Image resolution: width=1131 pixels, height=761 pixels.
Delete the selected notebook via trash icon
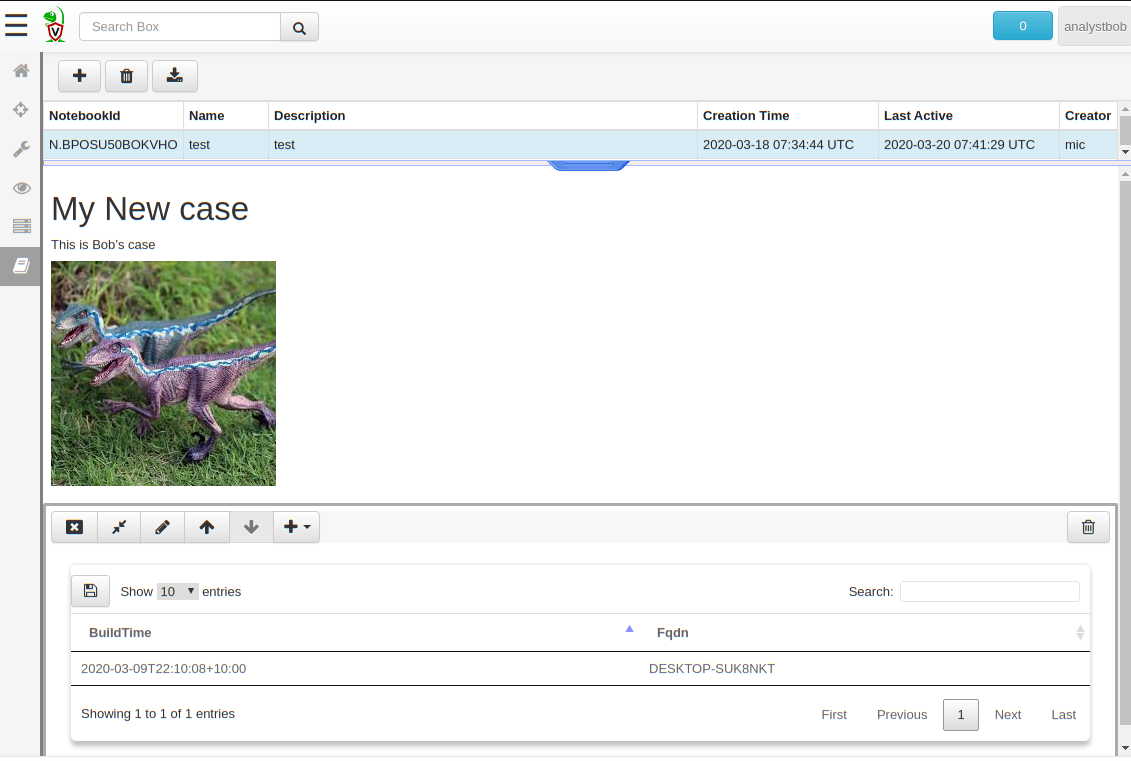point(126,76)
